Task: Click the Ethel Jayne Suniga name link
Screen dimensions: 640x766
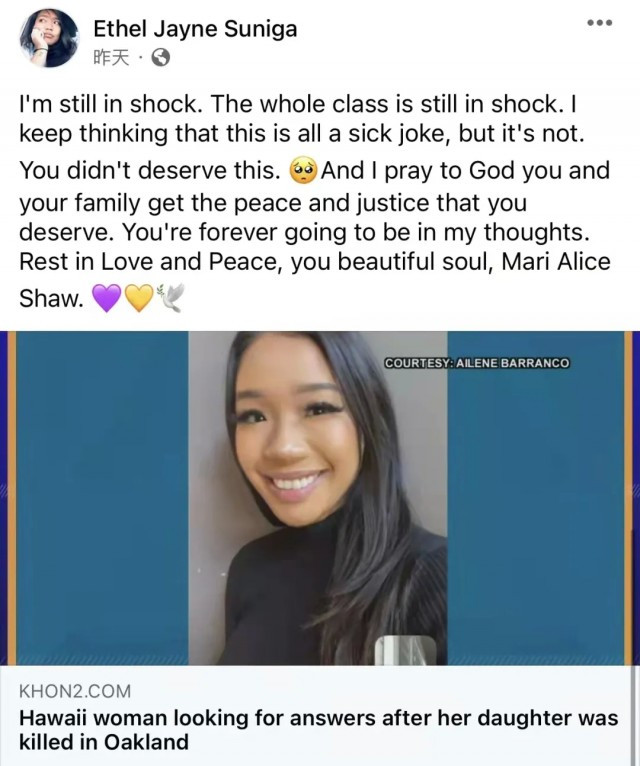Action: click(x=195, y=29)
